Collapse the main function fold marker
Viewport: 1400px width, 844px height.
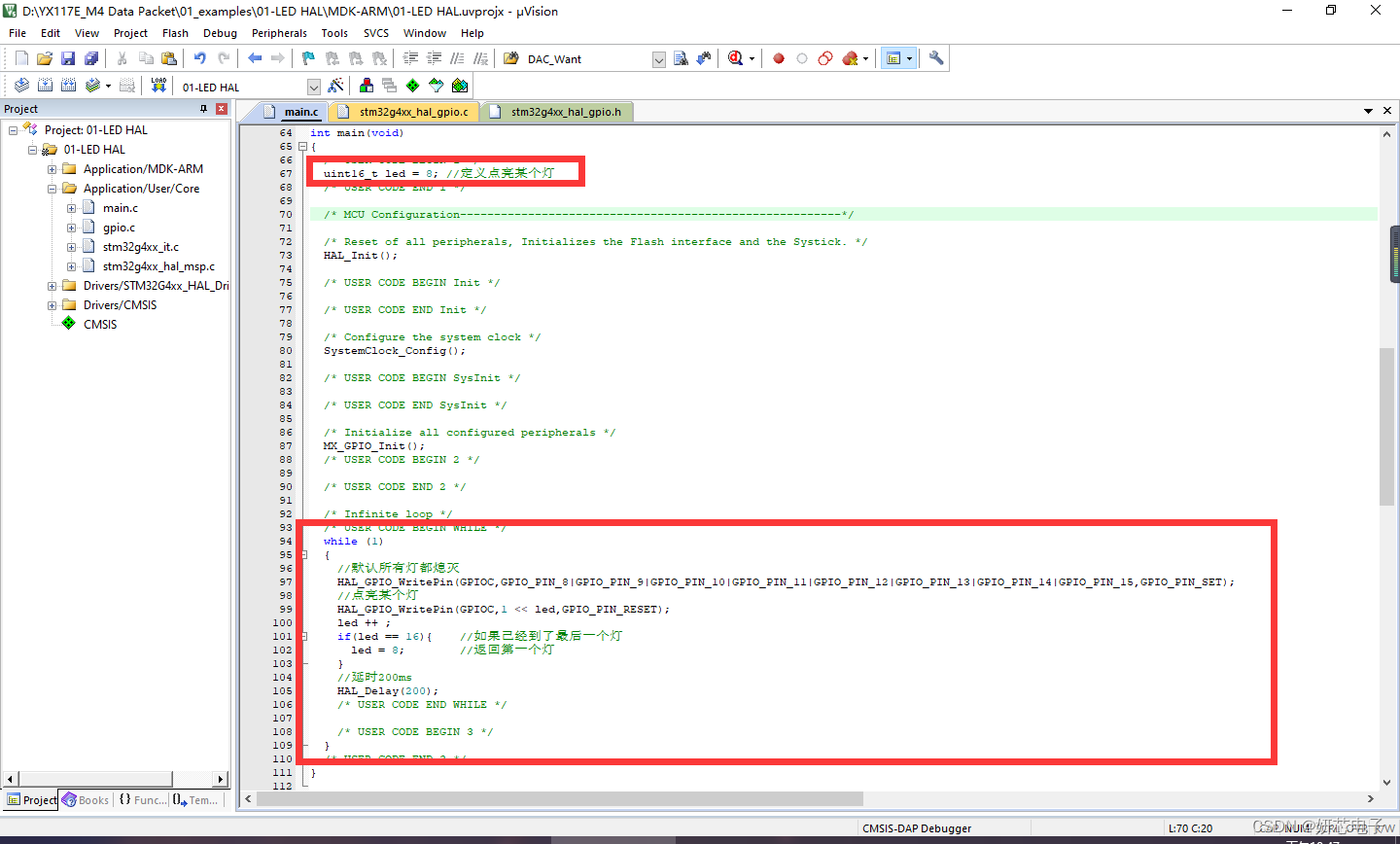(x=302, y=147)
